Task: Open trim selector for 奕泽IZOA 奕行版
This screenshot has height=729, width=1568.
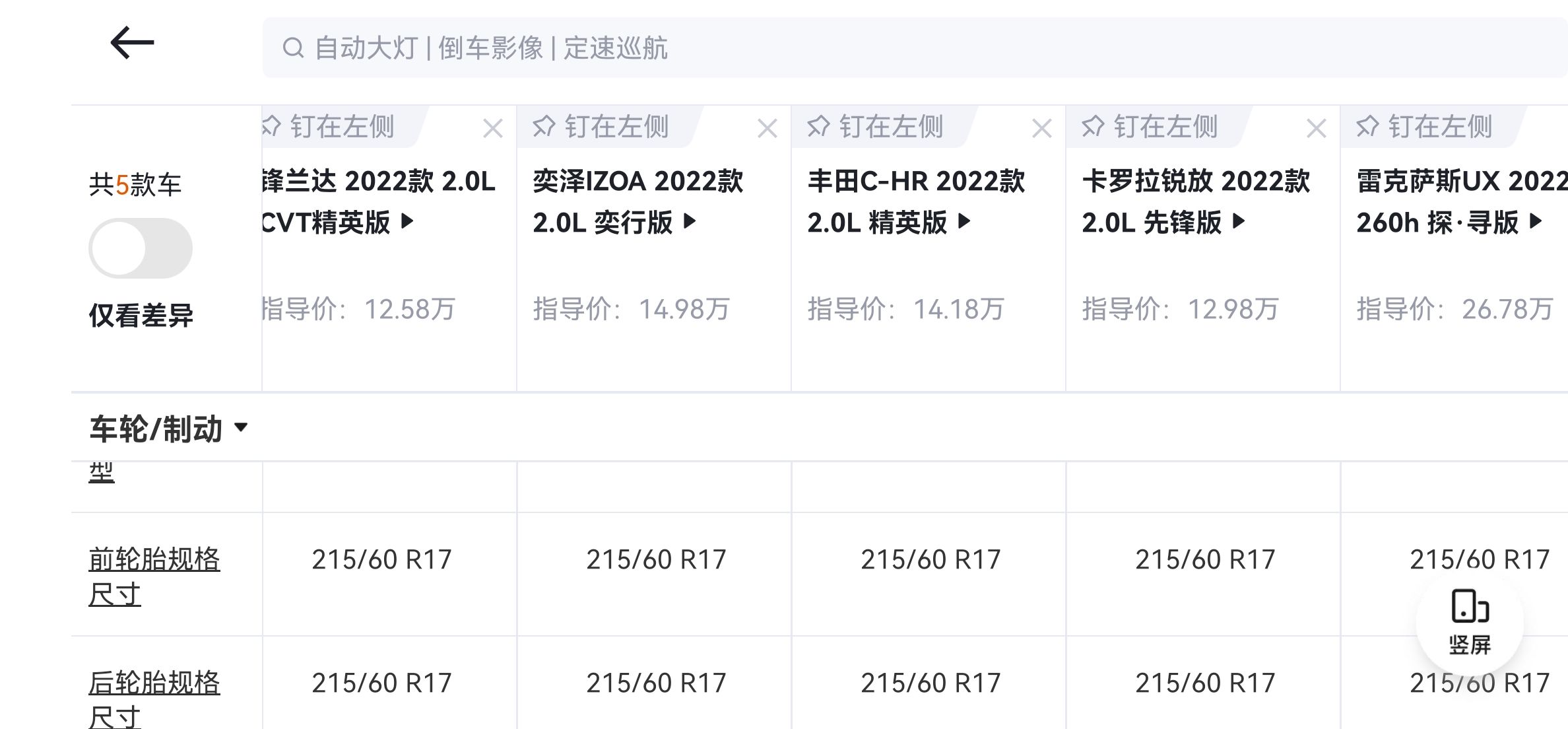Action: 690,222
